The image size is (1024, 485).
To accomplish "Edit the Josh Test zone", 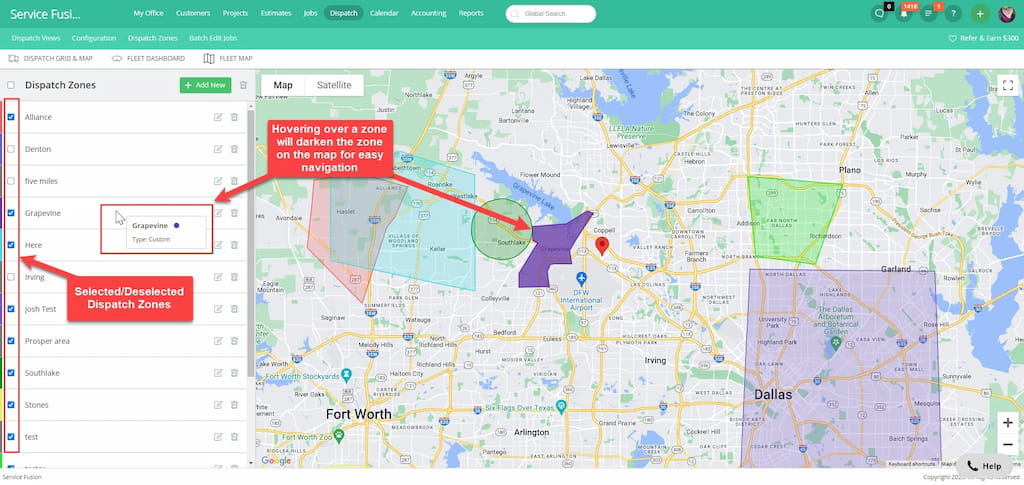I will (218, 309).
